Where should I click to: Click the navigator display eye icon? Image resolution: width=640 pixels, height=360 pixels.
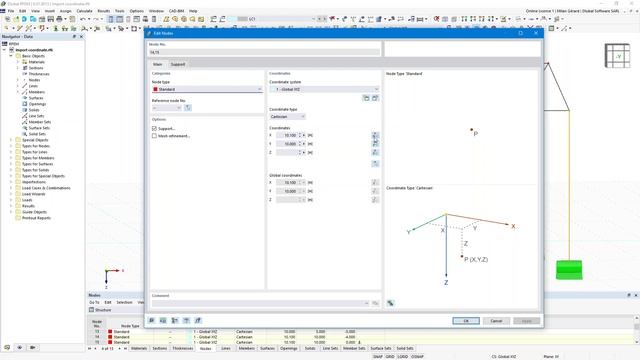[20, 347]
